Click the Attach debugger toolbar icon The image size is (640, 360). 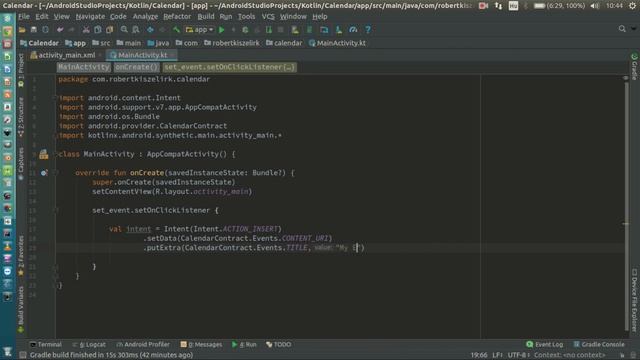(269, 30)
